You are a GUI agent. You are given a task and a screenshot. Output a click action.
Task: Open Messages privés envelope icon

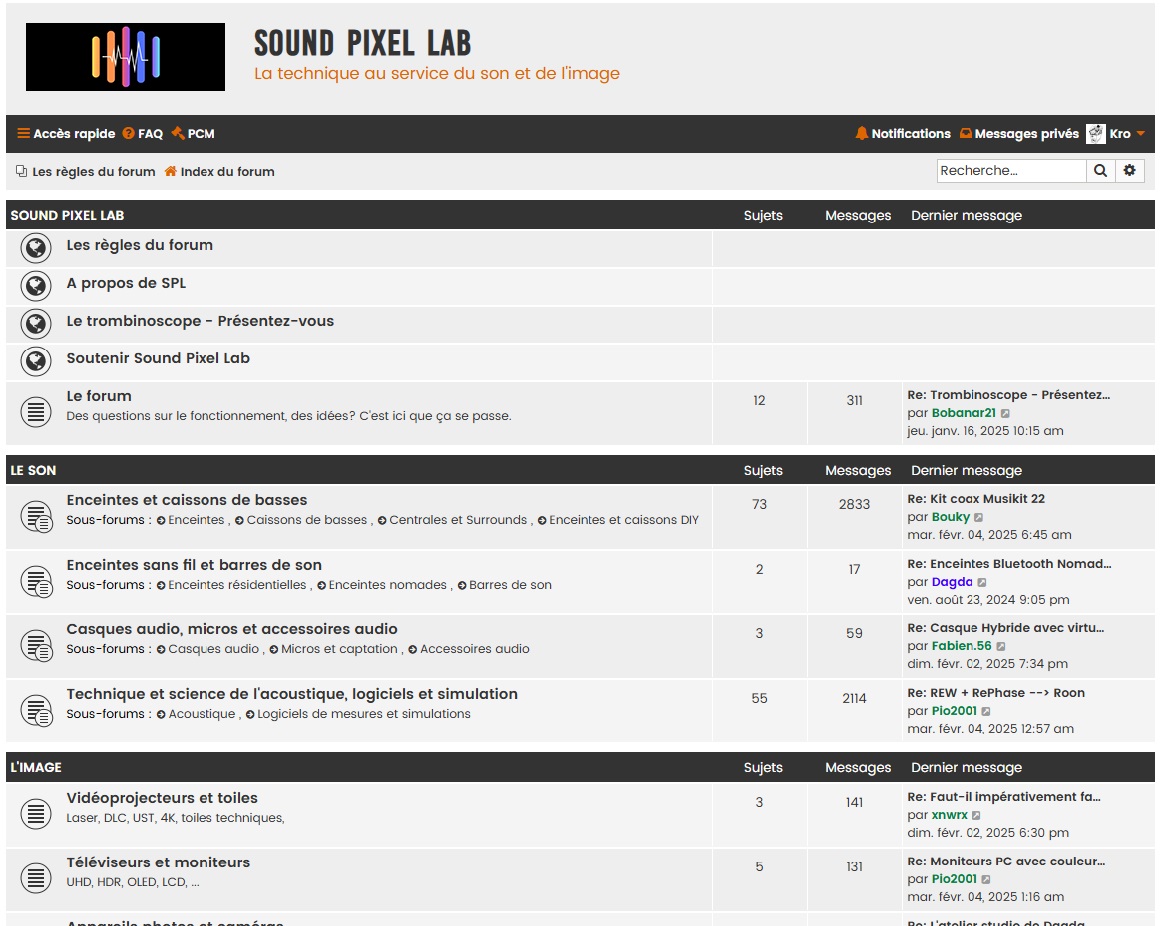pos(964,133)
